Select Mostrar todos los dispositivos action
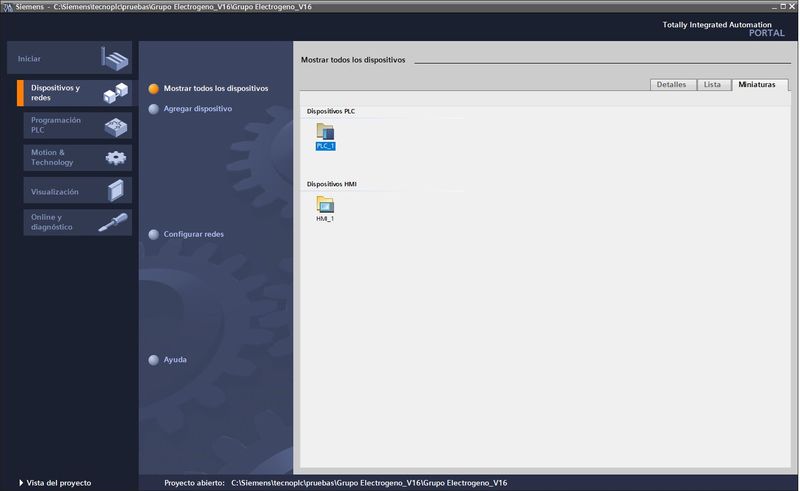This screenshot has width=800, height=491. (x=216, y=88)
